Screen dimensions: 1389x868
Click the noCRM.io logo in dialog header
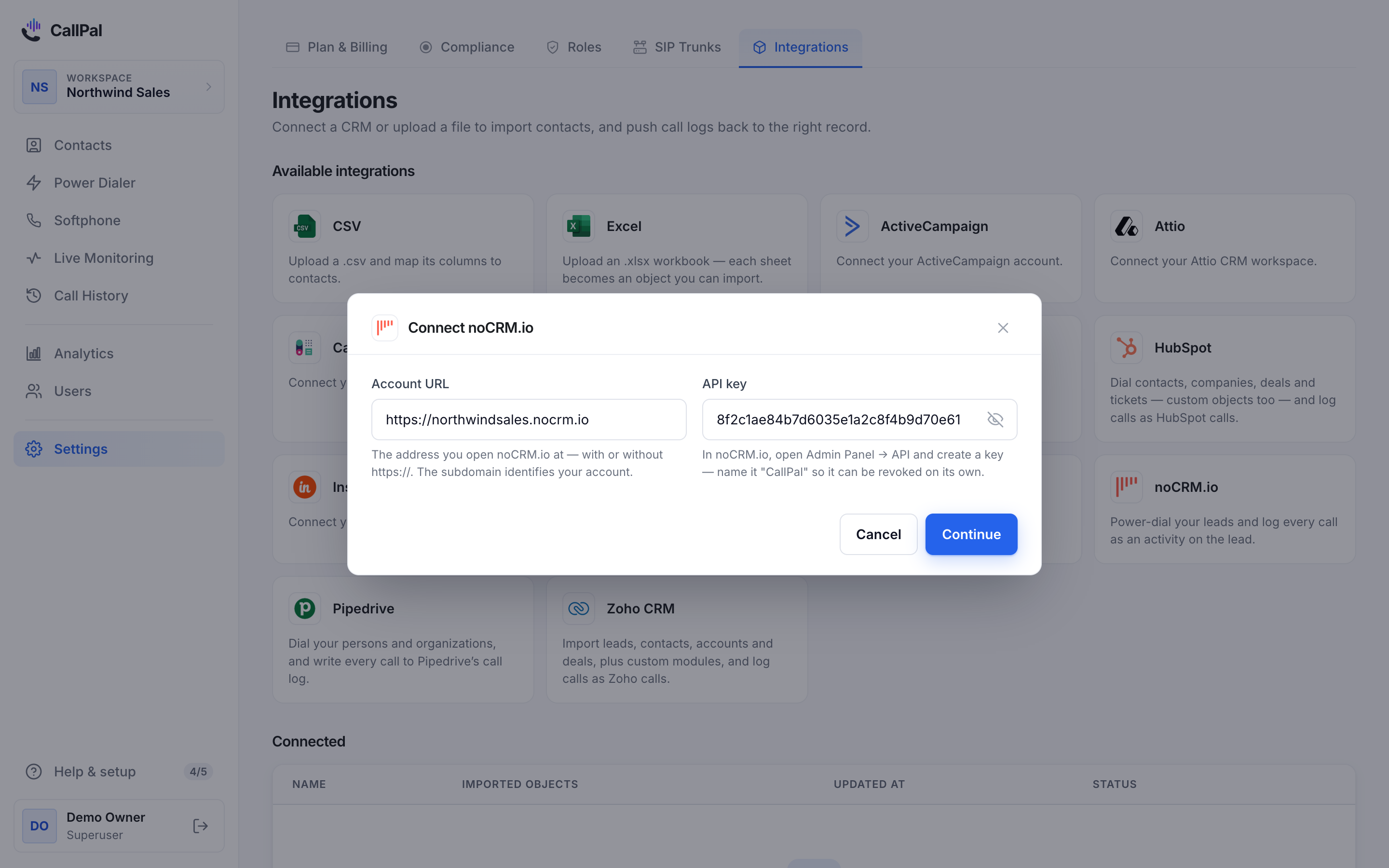click(x=384, y=328)
